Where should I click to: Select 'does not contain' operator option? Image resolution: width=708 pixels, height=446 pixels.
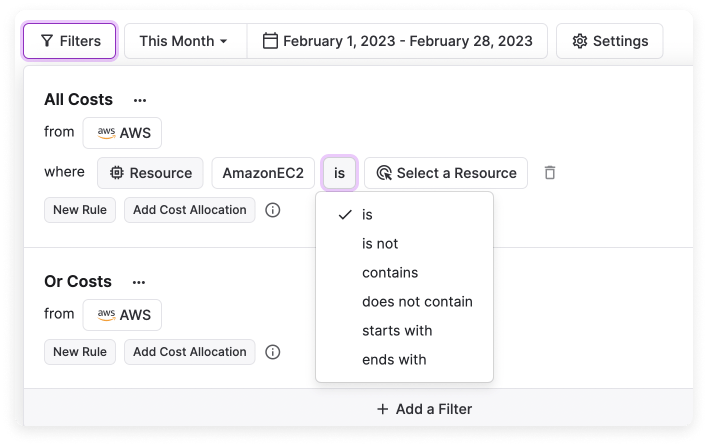tap(417, 301)
